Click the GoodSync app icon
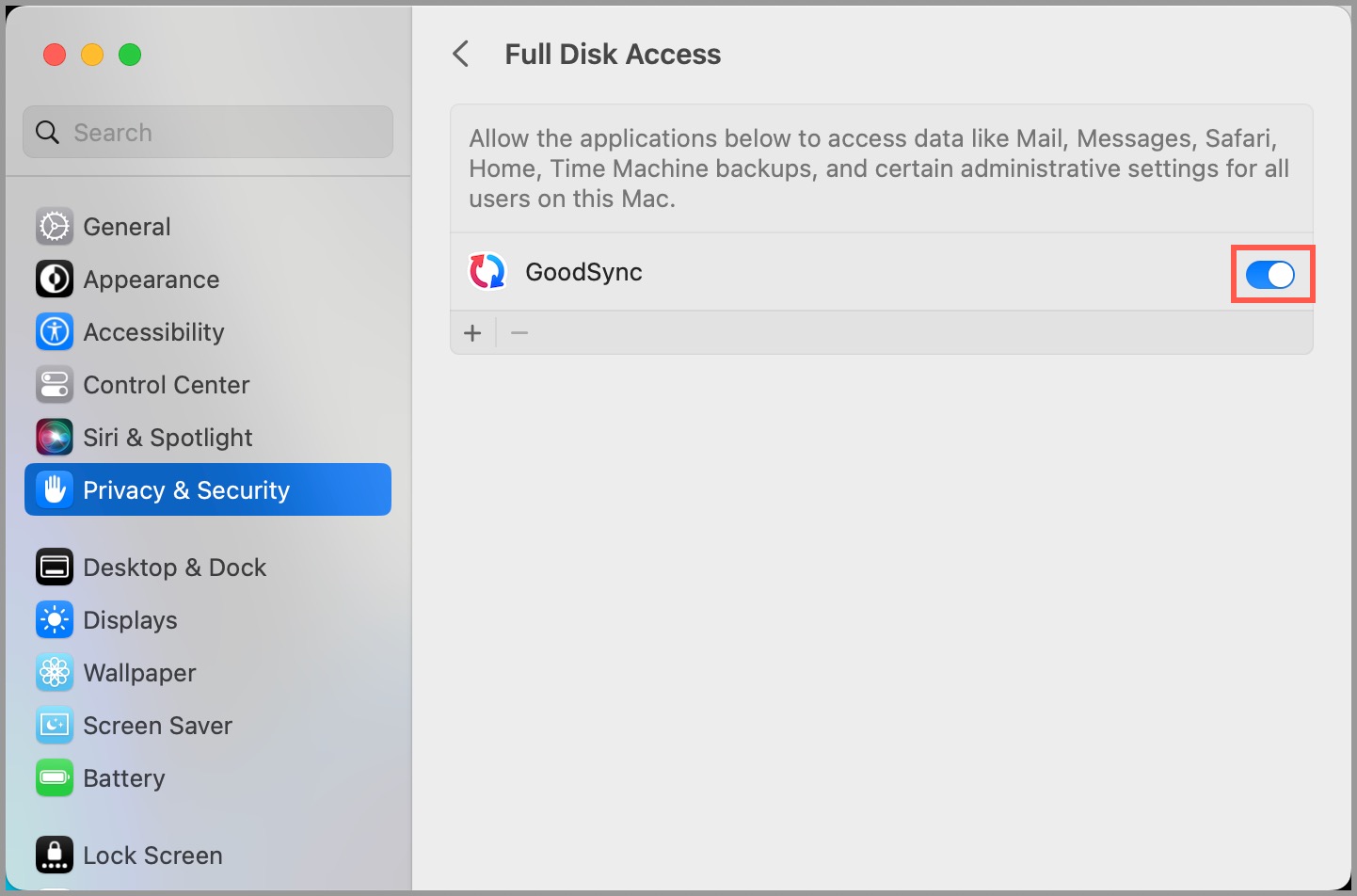1357x896 pixels. pyautogui.click(x=487, y=272)
